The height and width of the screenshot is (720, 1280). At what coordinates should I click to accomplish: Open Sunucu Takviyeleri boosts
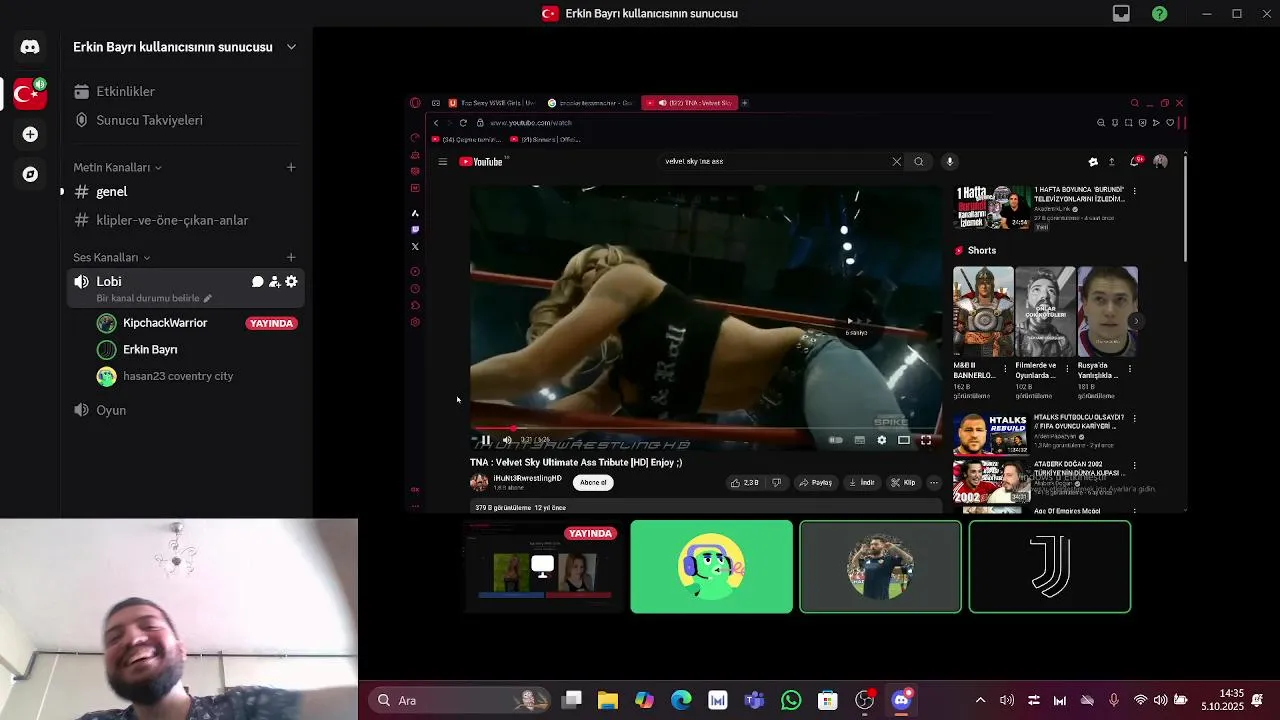149,120
